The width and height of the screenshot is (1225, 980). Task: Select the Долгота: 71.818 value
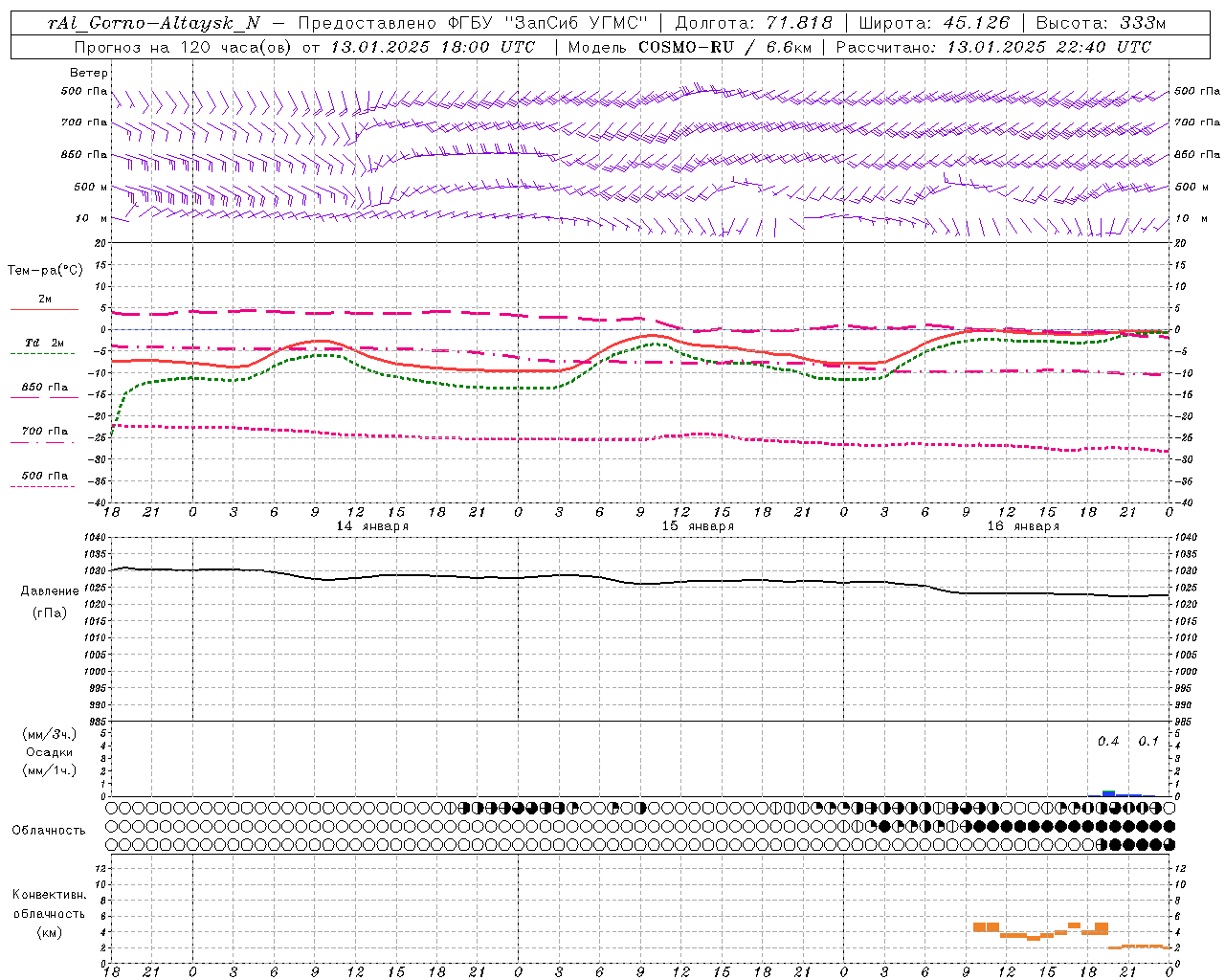(x=755, y=23)
